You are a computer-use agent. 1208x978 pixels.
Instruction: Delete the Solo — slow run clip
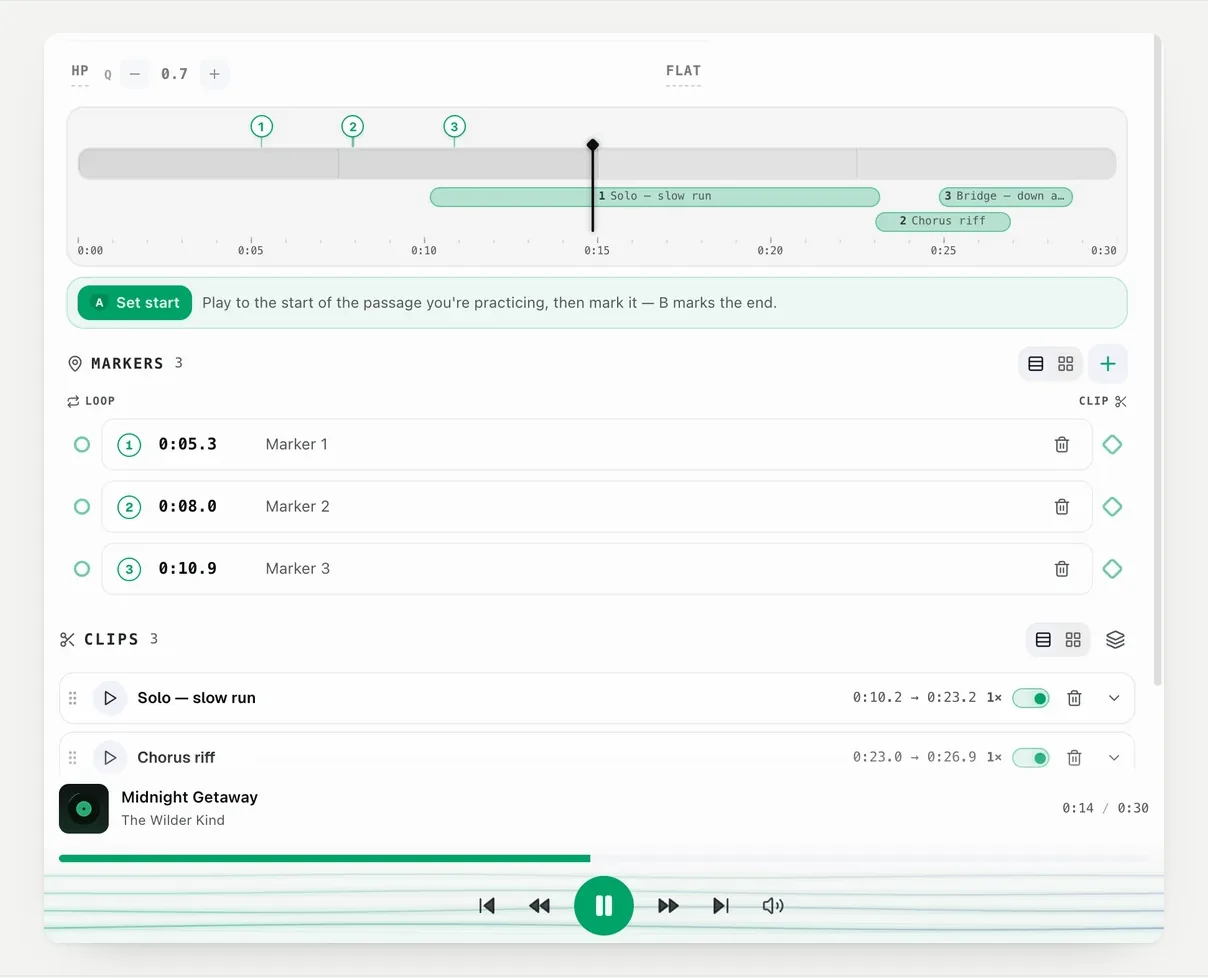coord(1074,698)
